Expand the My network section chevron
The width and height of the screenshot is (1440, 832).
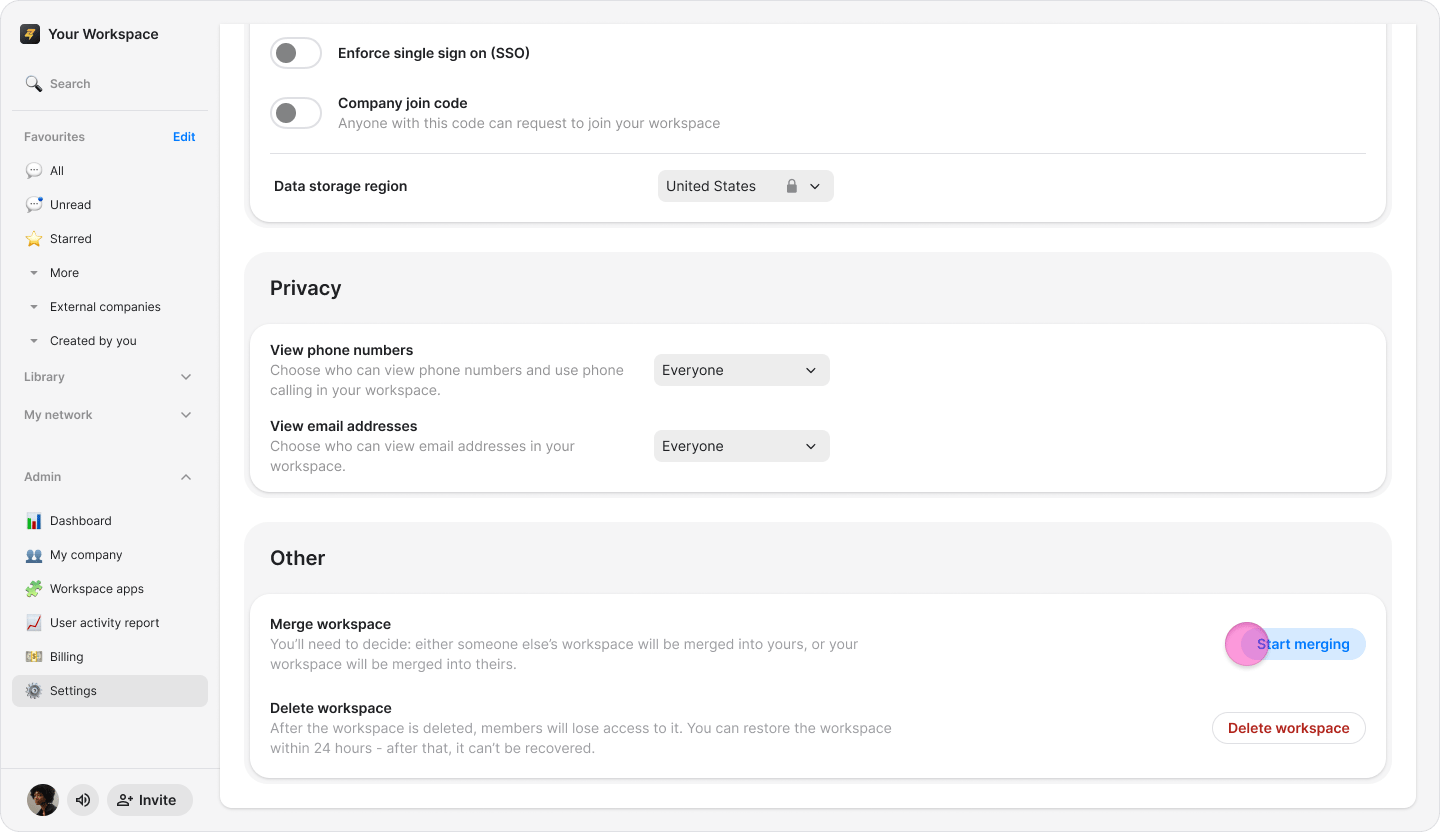(x=186, y=415)
